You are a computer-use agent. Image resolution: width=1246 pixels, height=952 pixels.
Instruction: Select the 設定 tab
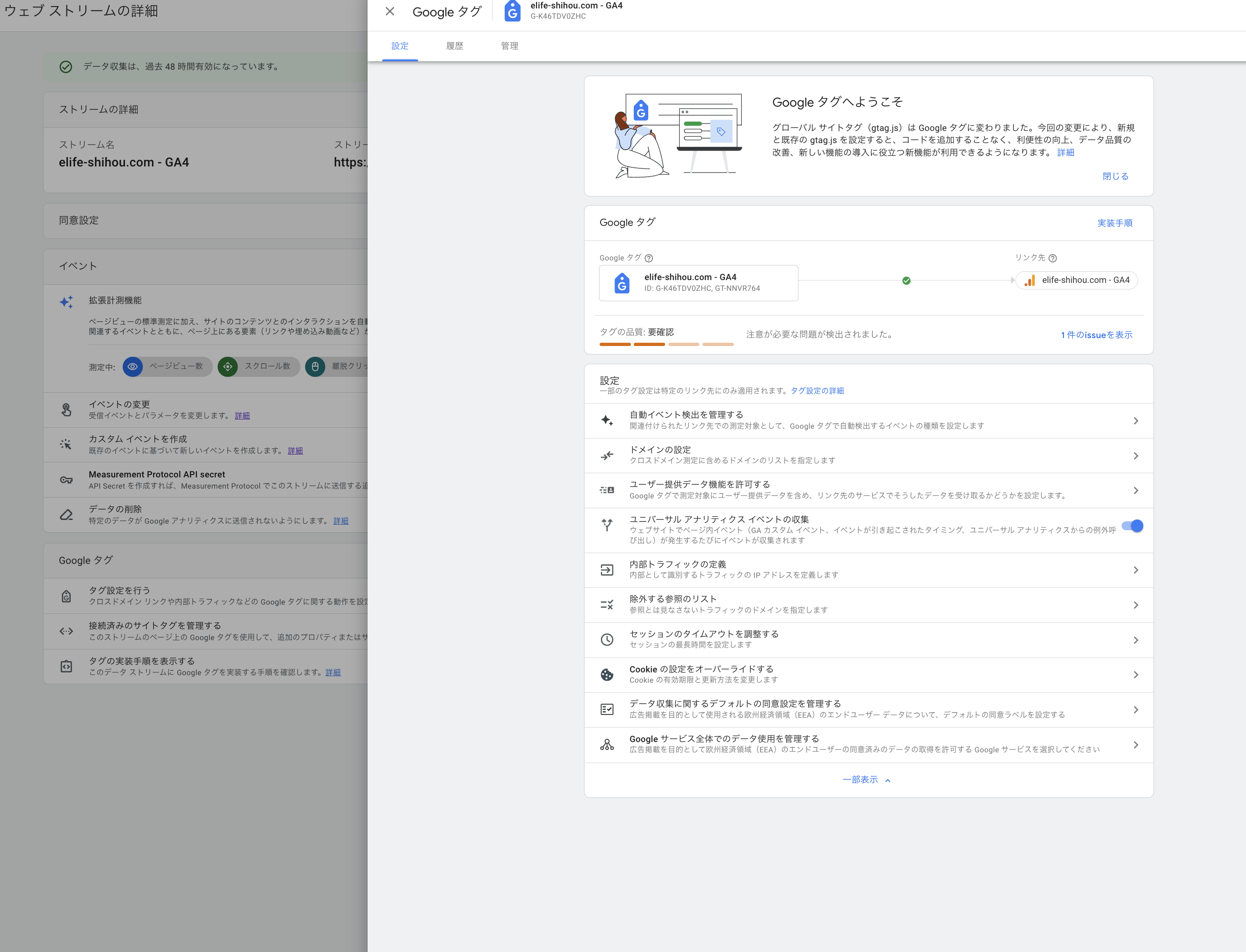pyautogui.click(x=399, y=46)
